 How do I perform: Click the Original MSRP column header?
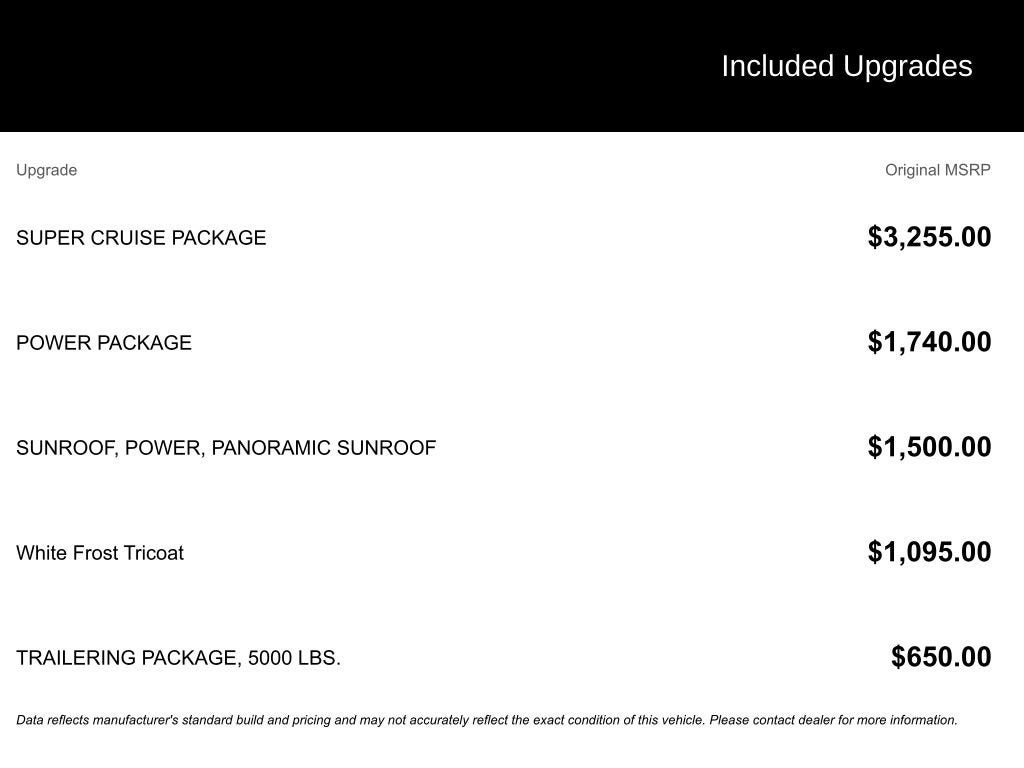(937, 170)
